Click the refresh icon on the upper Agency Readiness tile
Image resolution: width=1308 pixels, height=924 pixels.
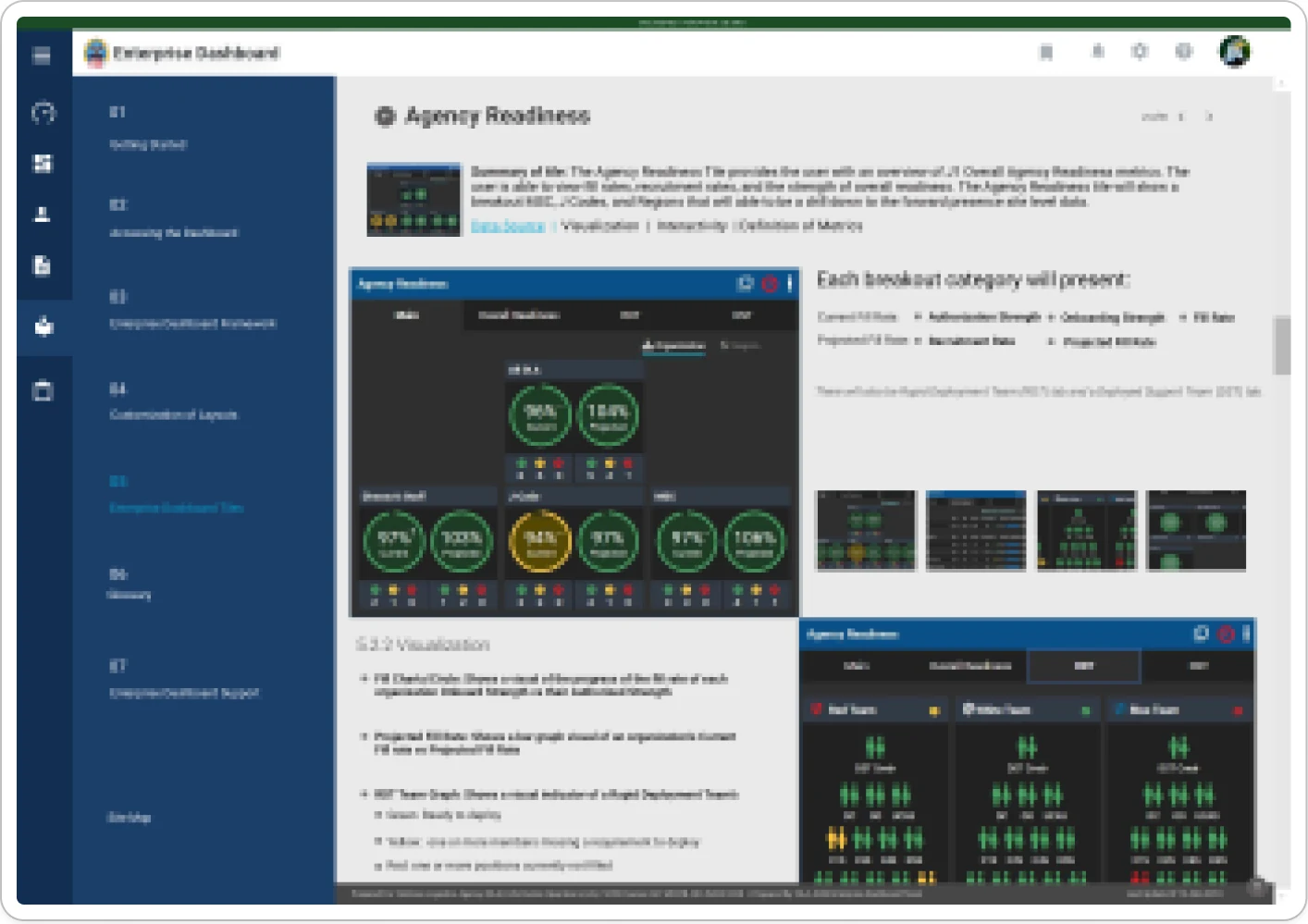[746, 284]
